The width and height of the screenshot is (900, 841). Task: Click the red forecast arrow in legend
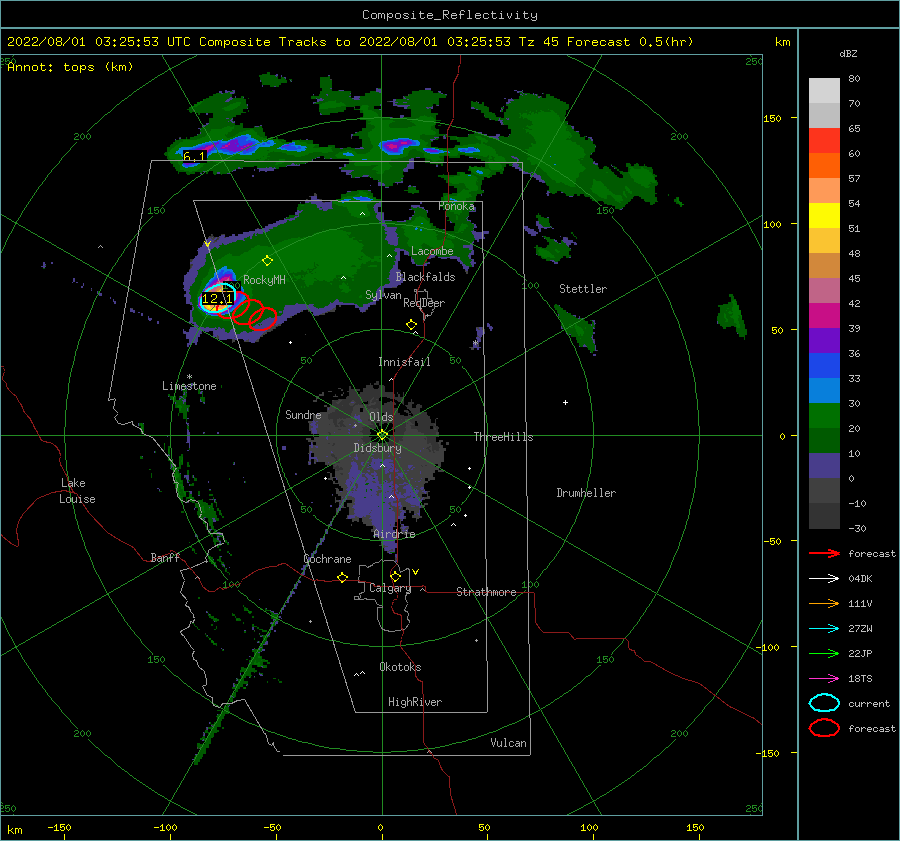point(824,553)
